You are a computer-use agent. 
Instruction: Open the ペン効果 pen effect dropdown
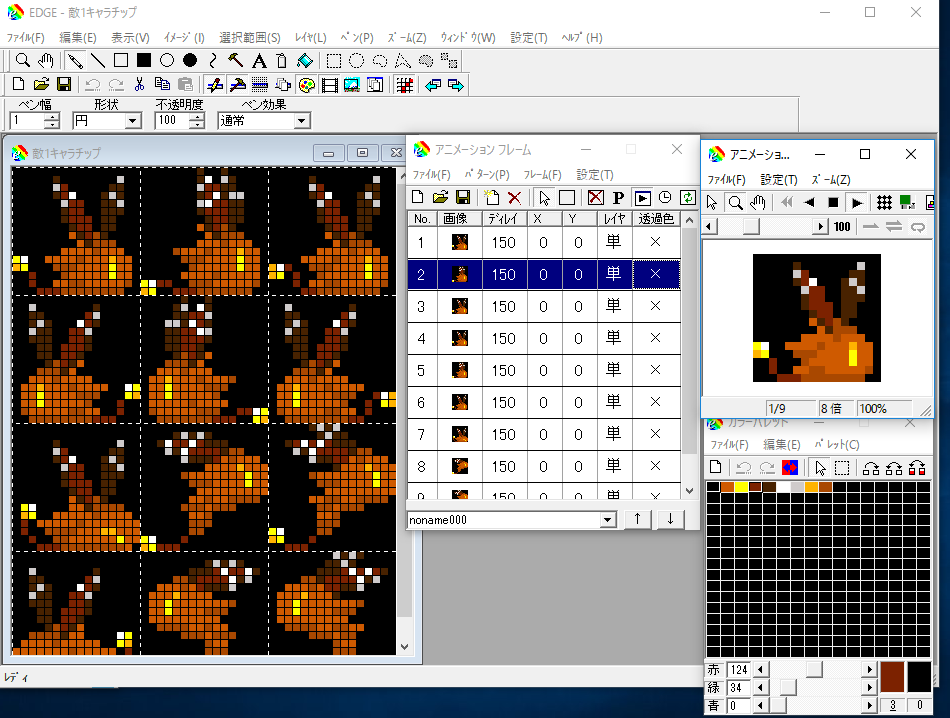301,121
